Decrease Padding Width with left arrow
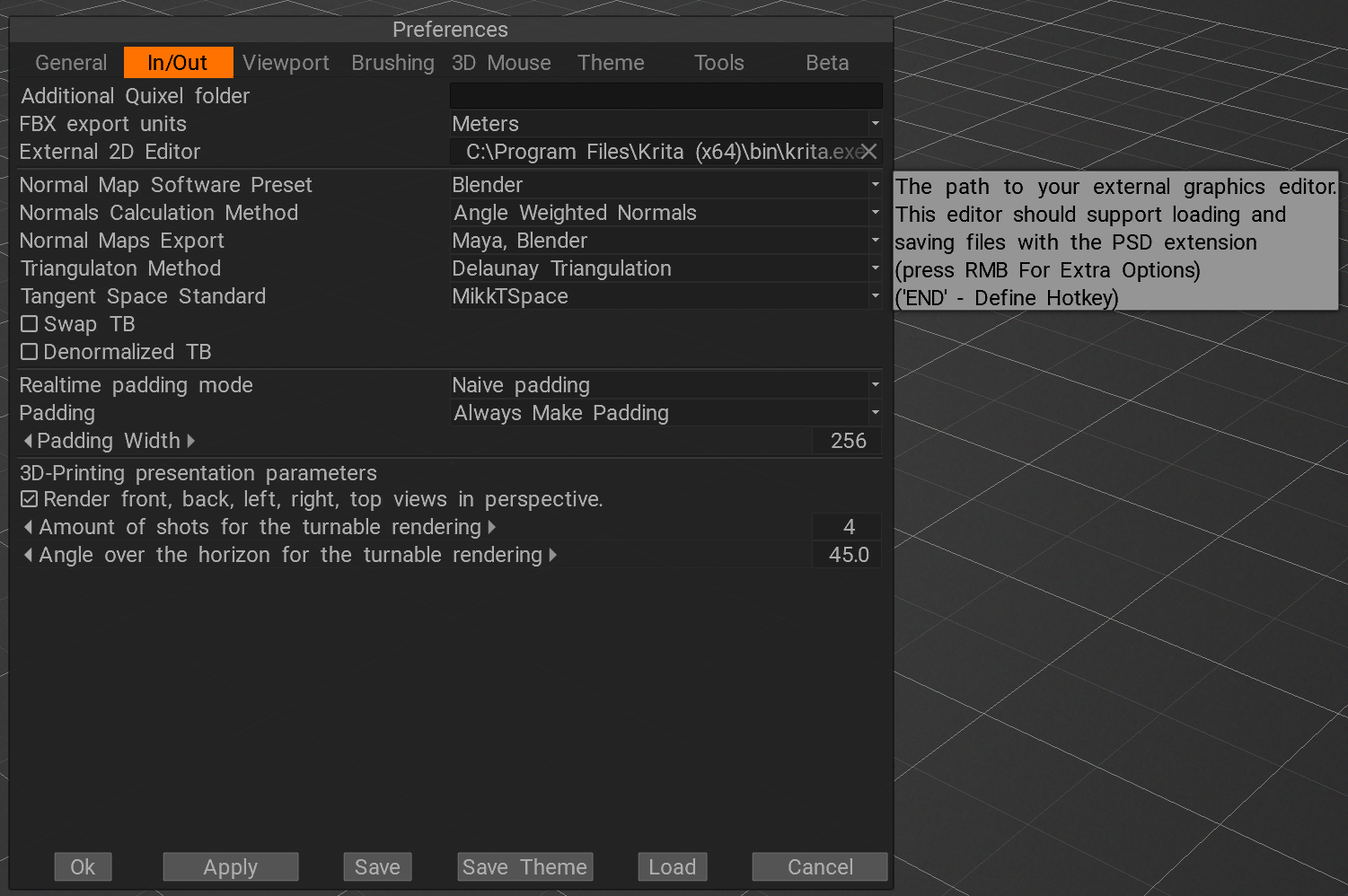 [28, 441]
